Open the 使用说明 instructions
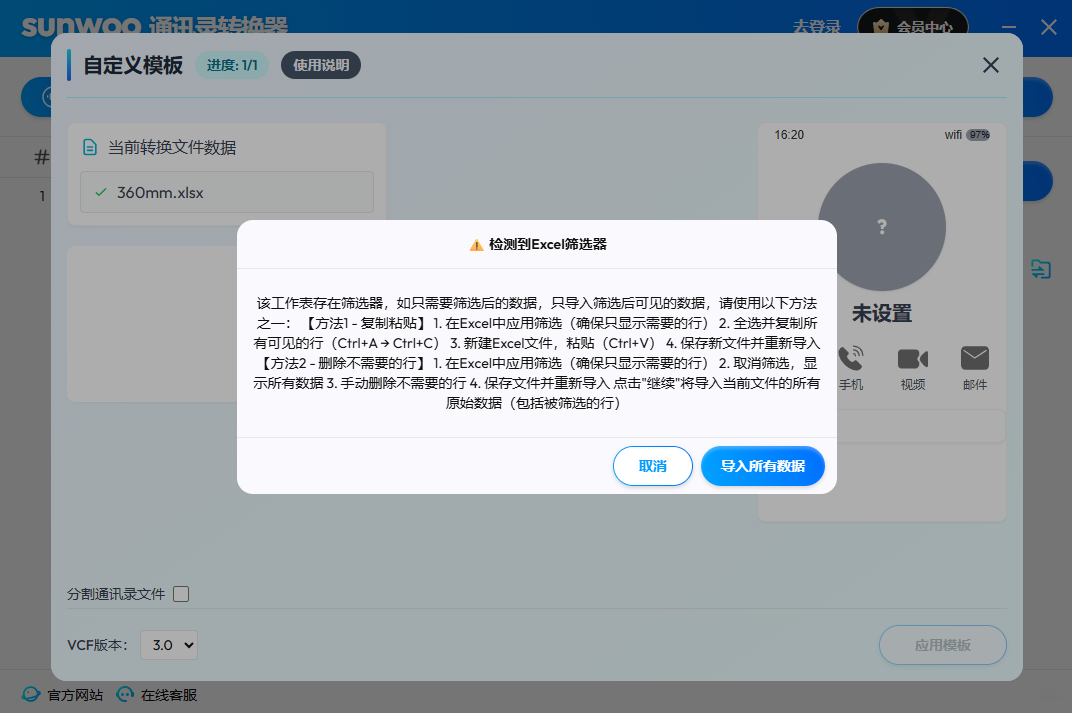1072x713 pixels. coord(321,66)
